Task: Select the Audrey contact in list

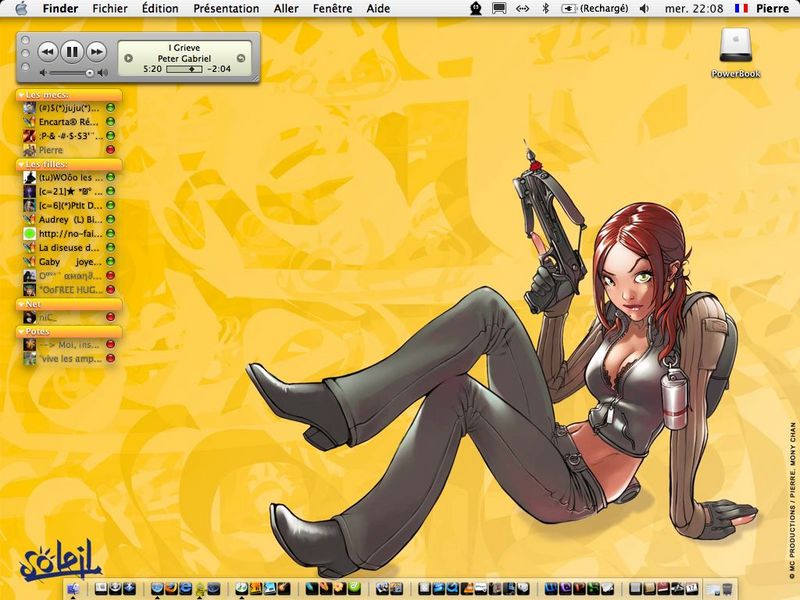Action: pos(69,219)
